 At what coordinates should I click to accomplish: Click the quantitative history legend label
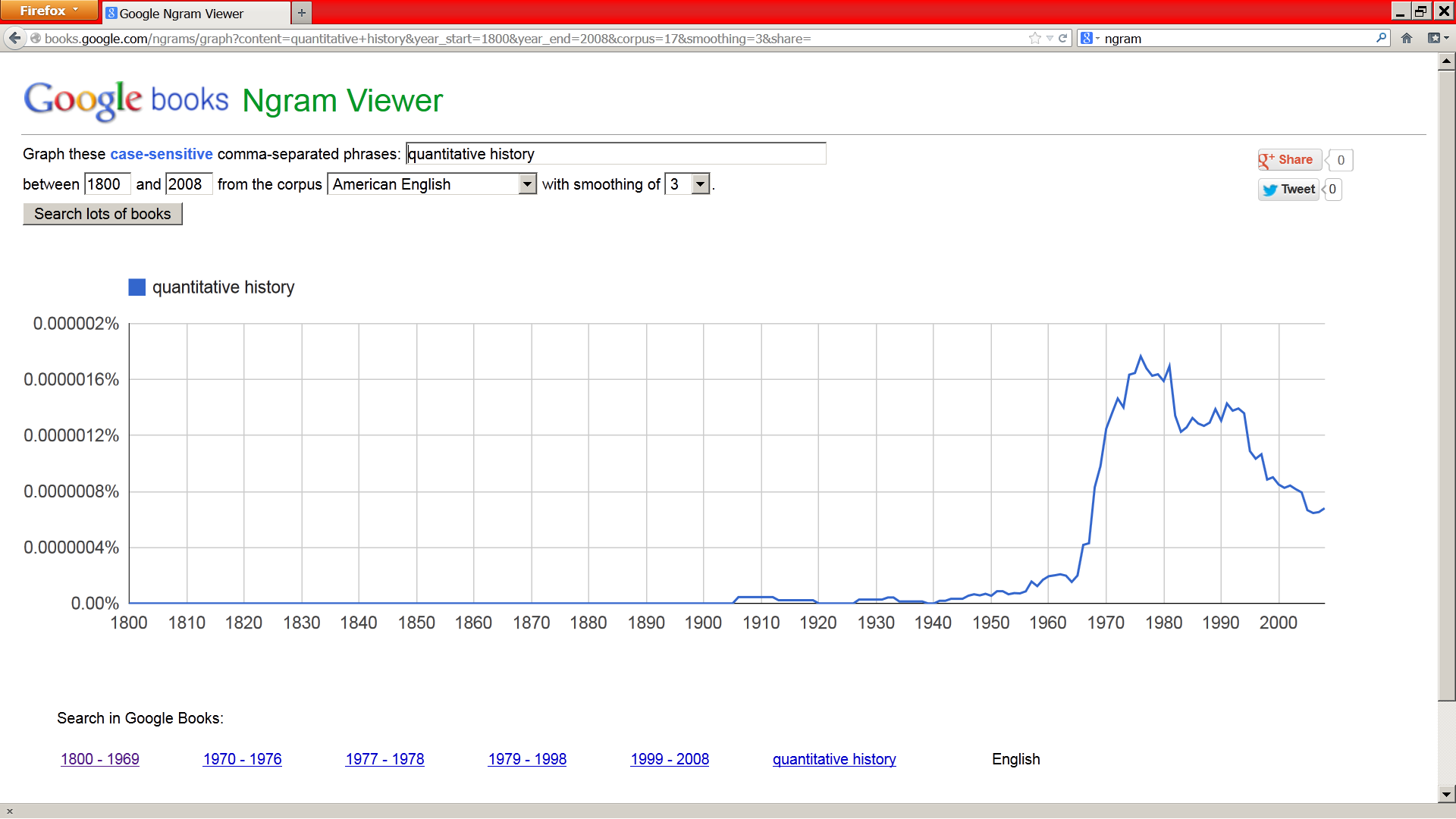[223, 287]
